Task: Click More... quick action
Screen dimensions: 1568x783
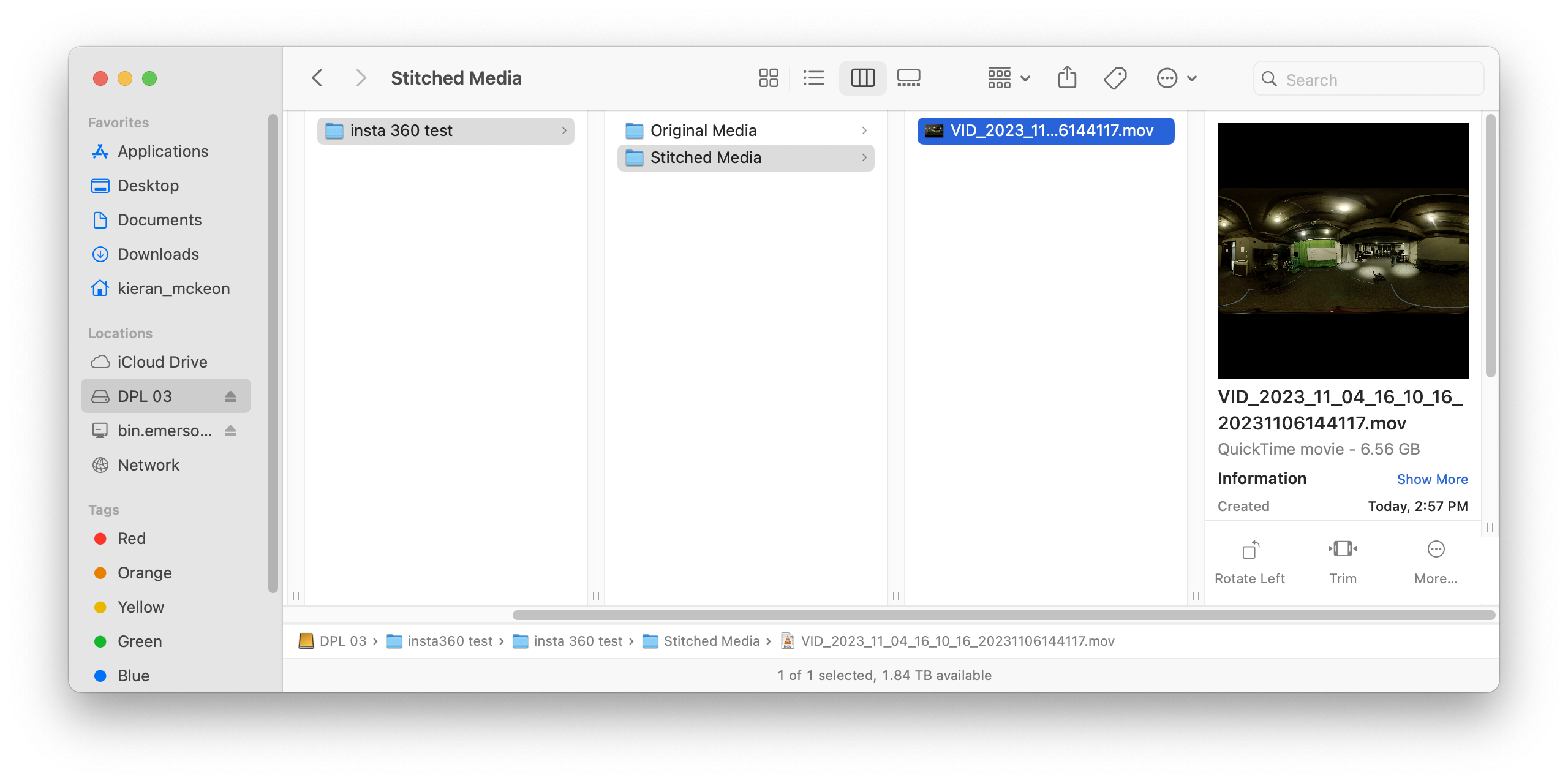Action: point(1436,562)
